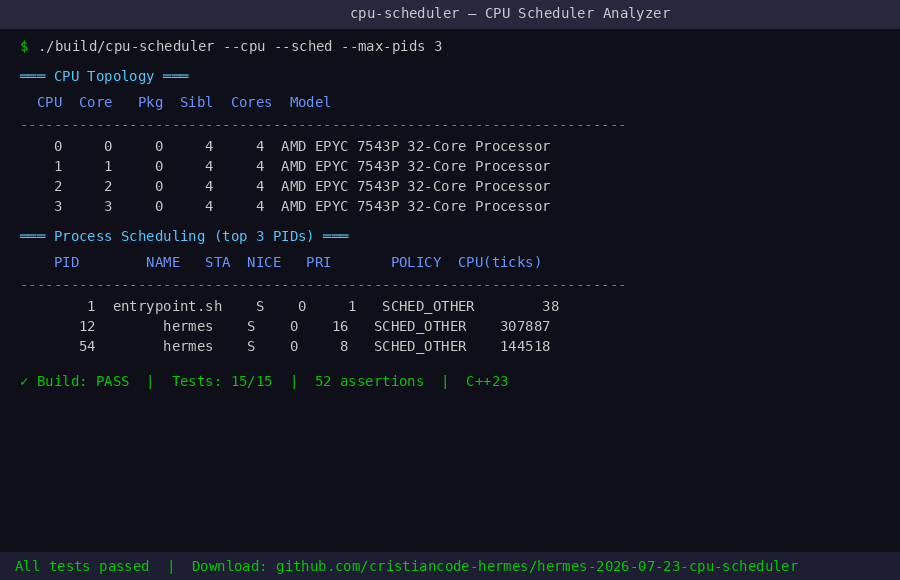This screenshot has height=580, width=900.
Task: Click the command line './build/cpu-scheduler --cpu --sched --max-pids 3'
Action: point(240,47)
